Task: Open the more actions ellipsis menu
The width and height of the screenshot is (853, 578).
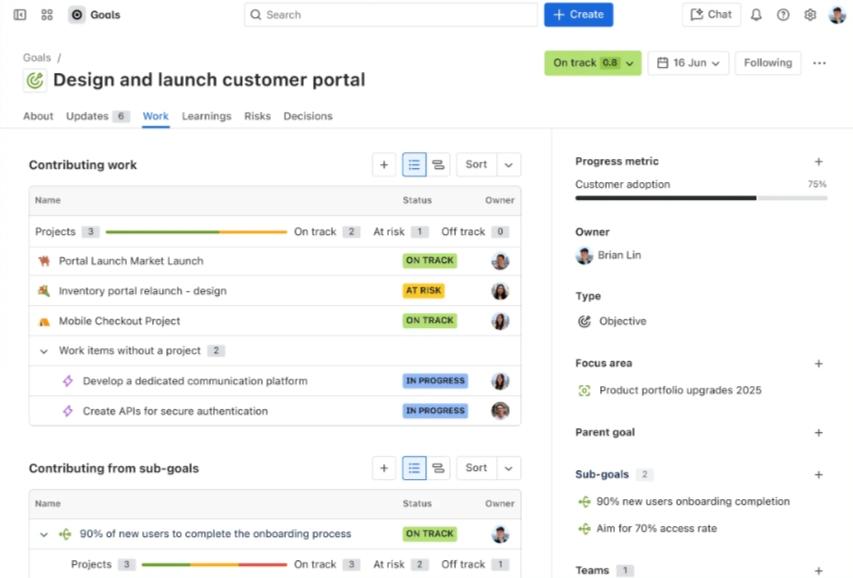Action: coord(819,63)
